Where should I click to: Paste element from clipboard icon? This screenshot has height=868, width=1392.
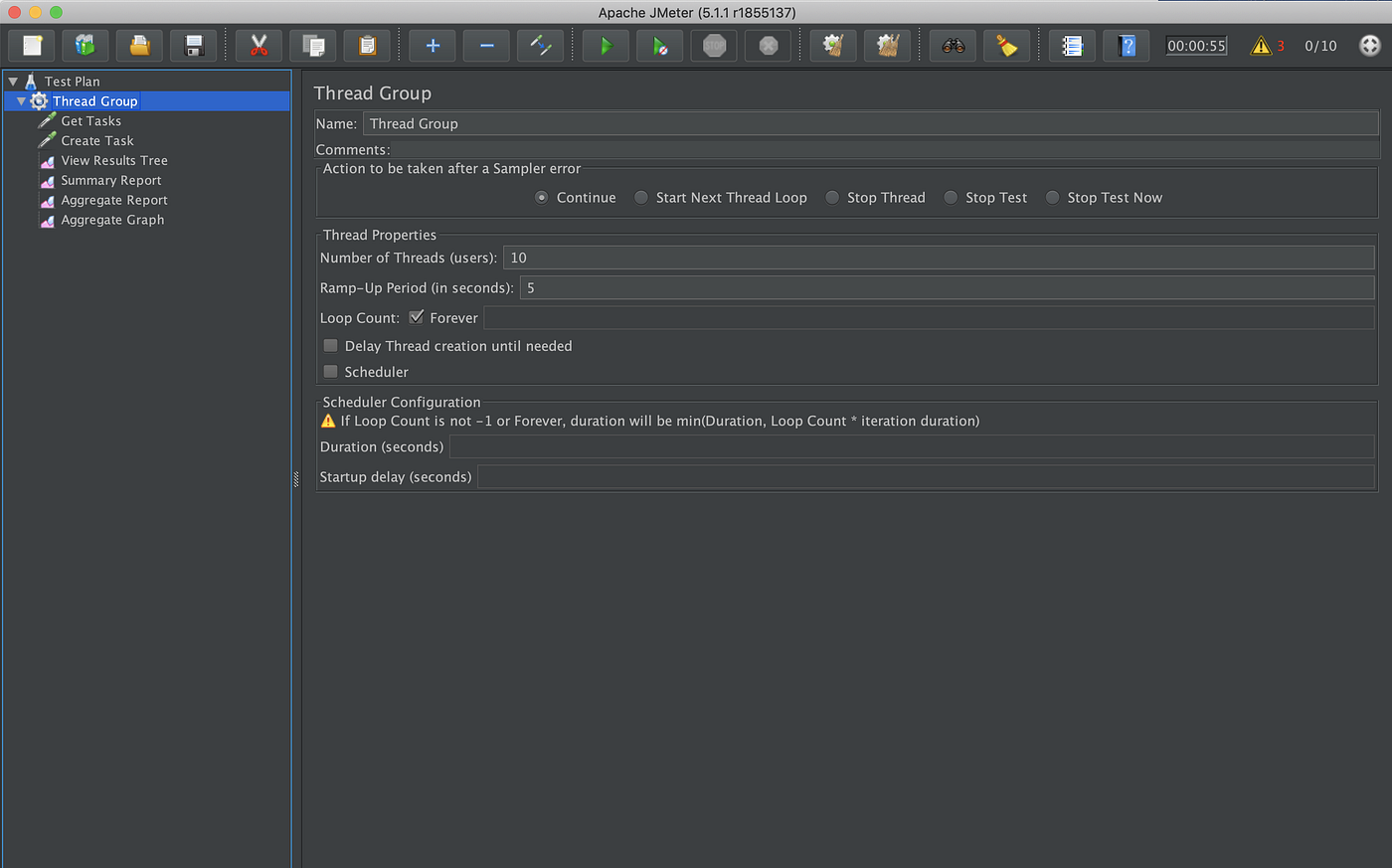(367, 45)
